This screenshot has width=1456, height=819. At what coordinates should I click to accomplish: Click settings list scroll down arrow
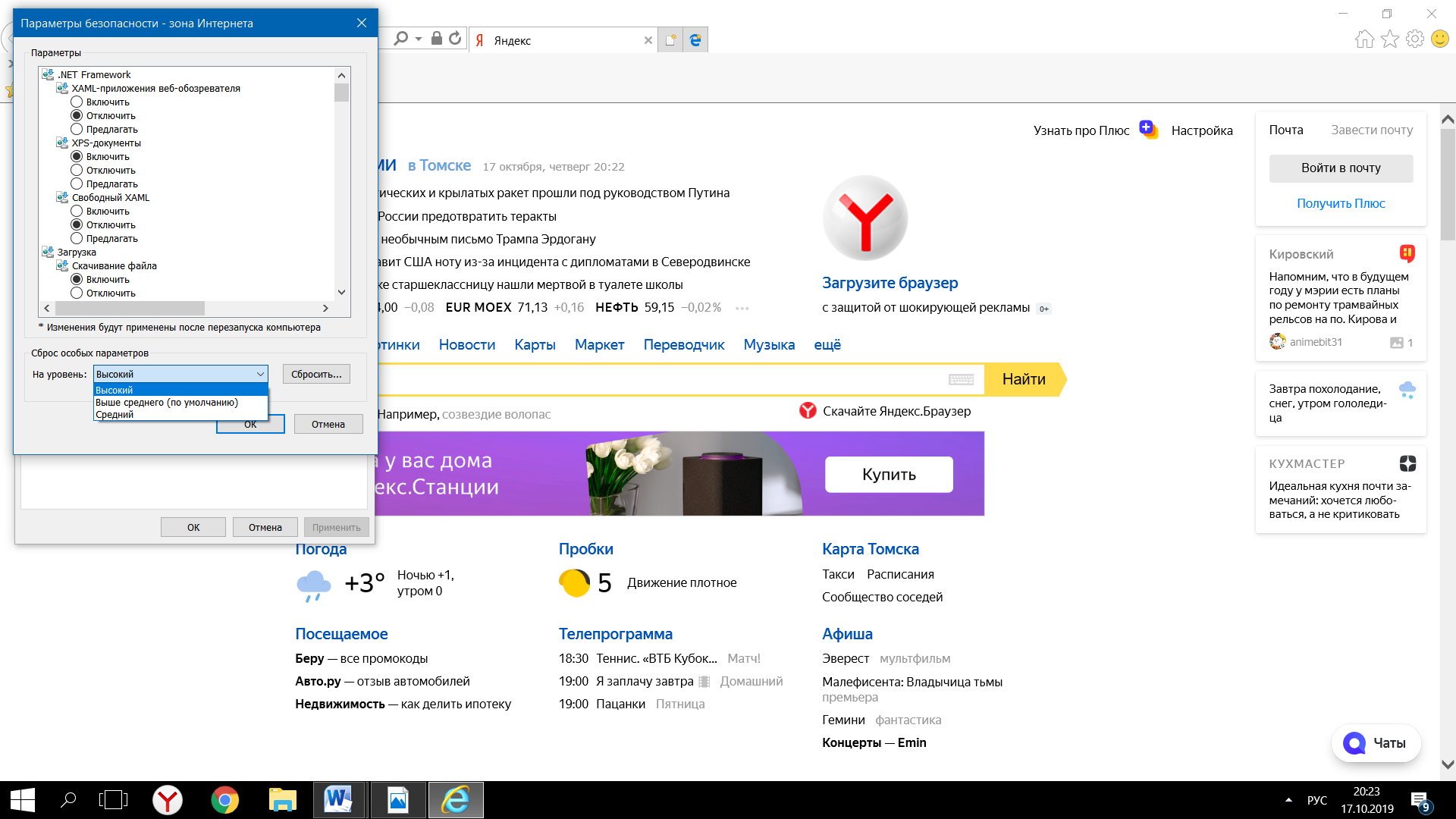tap(341, 292)
